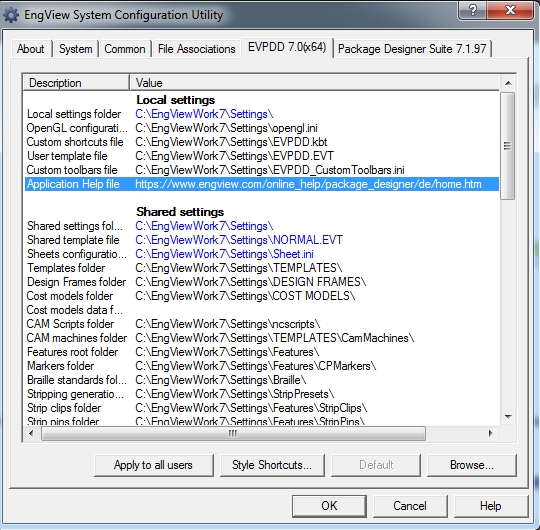540x530 pixels.
Task: Switch to the File Associations tab
Action: click(197, 49)
